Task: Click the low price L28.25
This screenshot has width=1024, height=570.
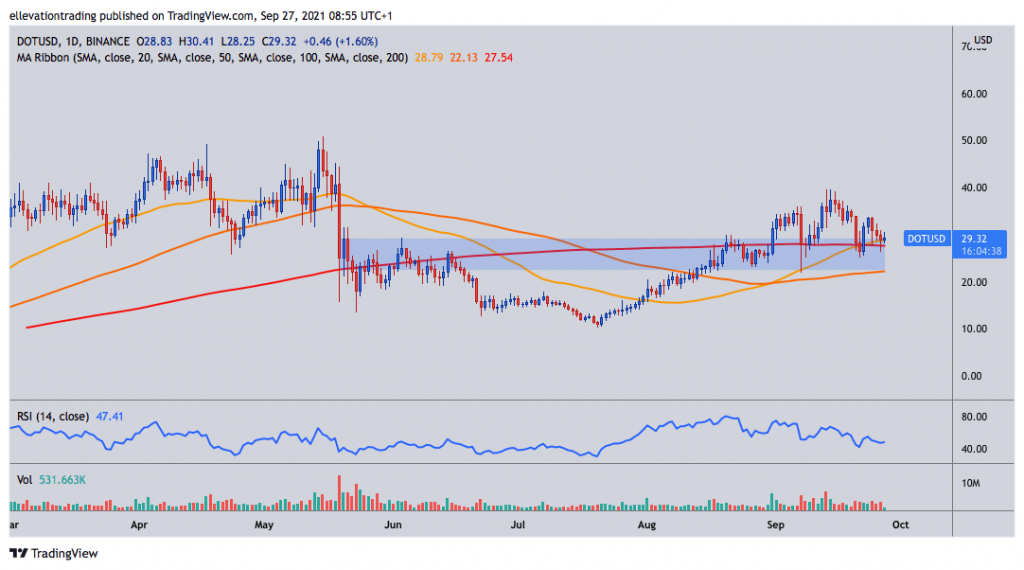Action: 238,41
